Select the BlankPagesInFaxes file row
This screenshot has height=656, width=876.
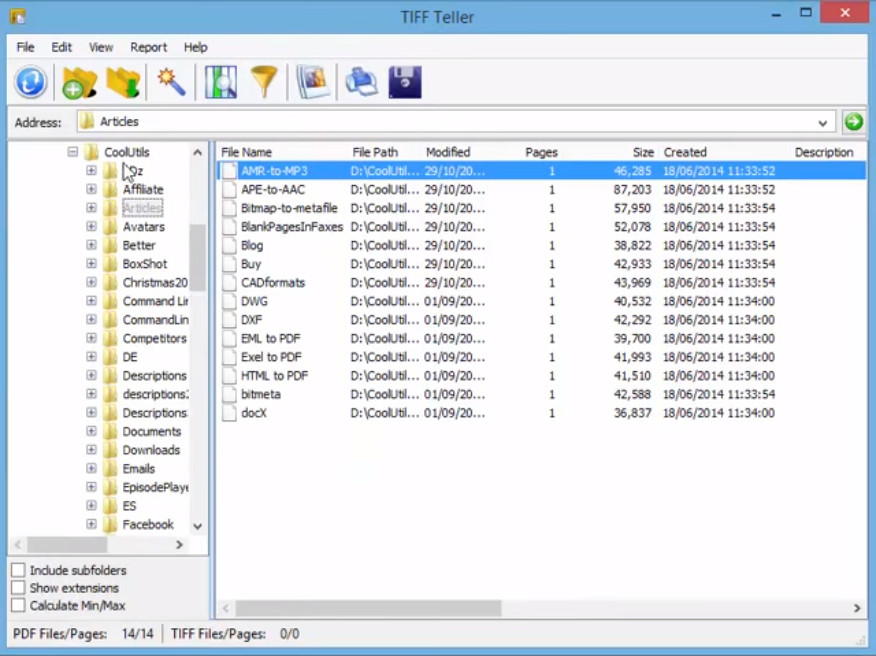[x=541, y=227]
